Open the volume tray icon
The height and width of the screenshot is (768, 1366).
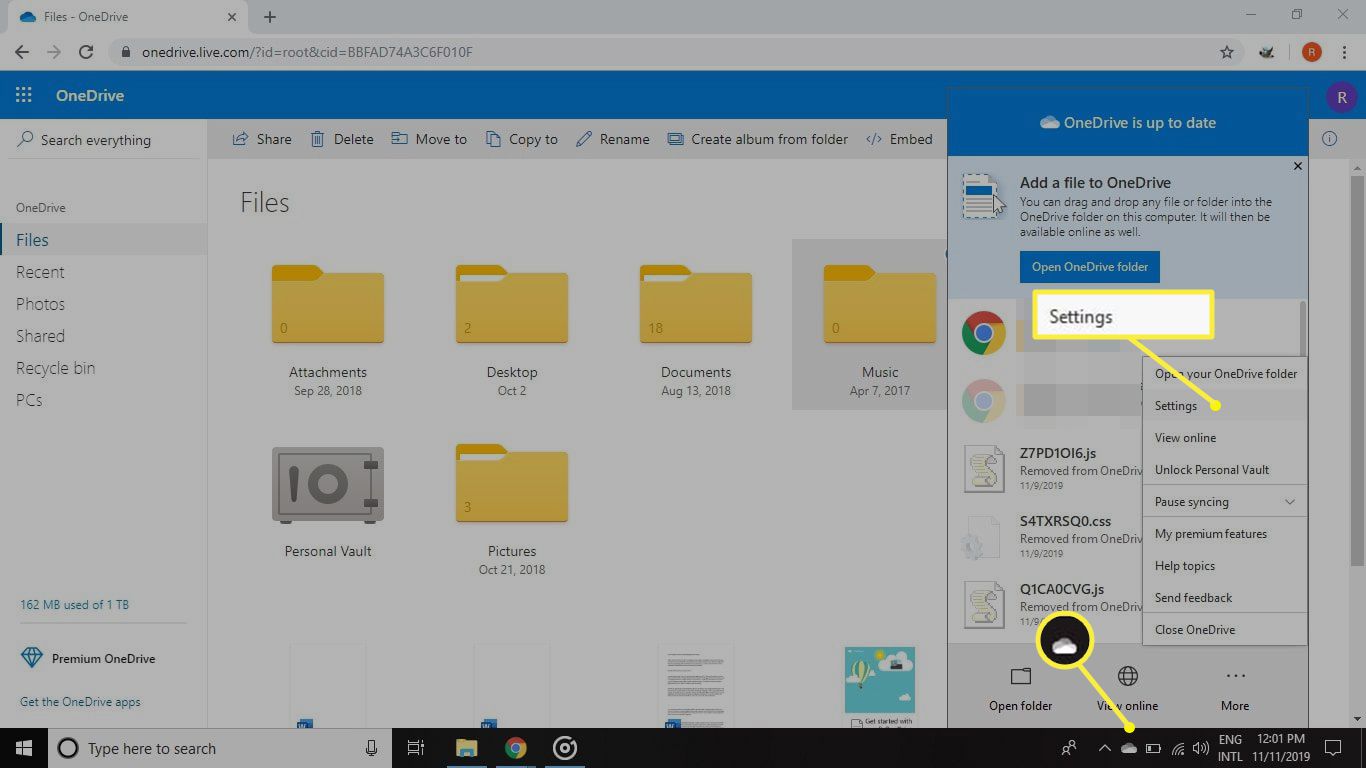[1201, 748]
